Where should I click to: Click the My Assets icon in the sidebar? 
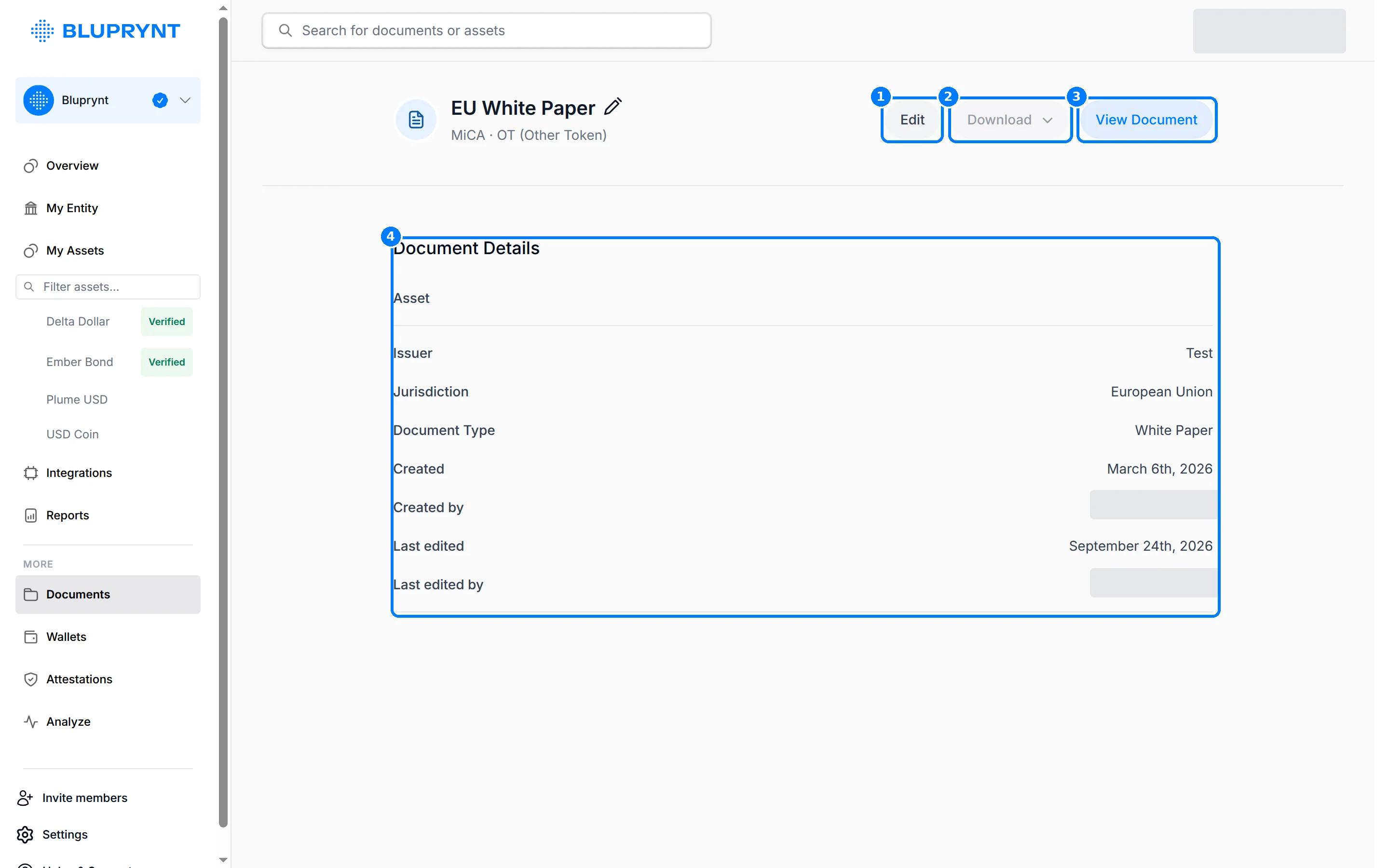point(31,251)
